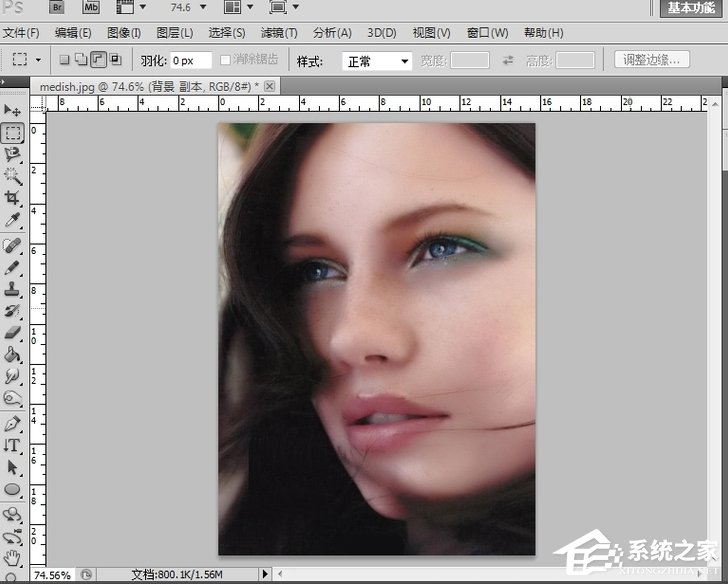Click the 羽化 feather input field
This screenshot has width=728, height=584.
(x=191, y=60)
